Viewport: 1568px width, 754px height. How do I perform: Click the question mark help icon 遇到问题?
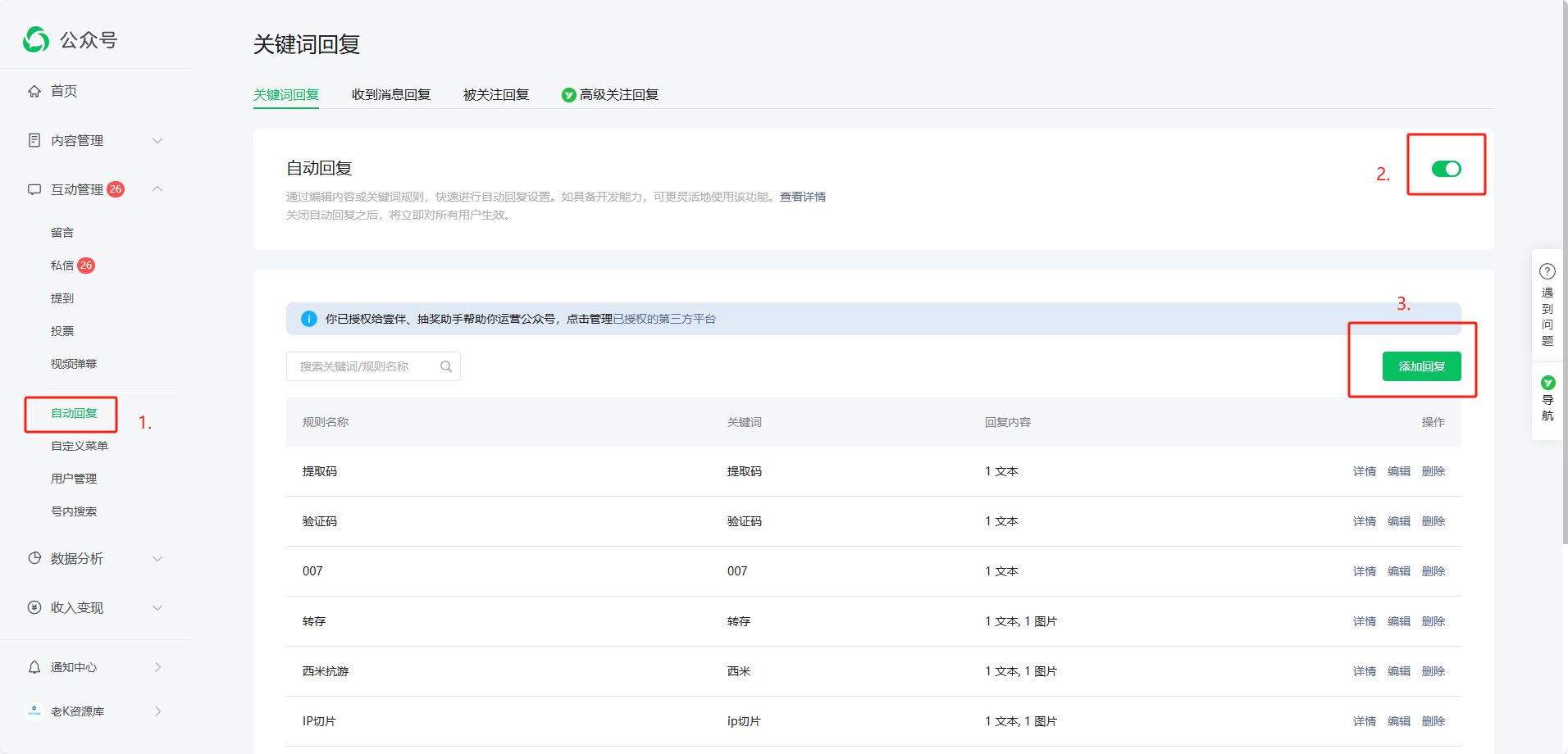(1547, 271)
